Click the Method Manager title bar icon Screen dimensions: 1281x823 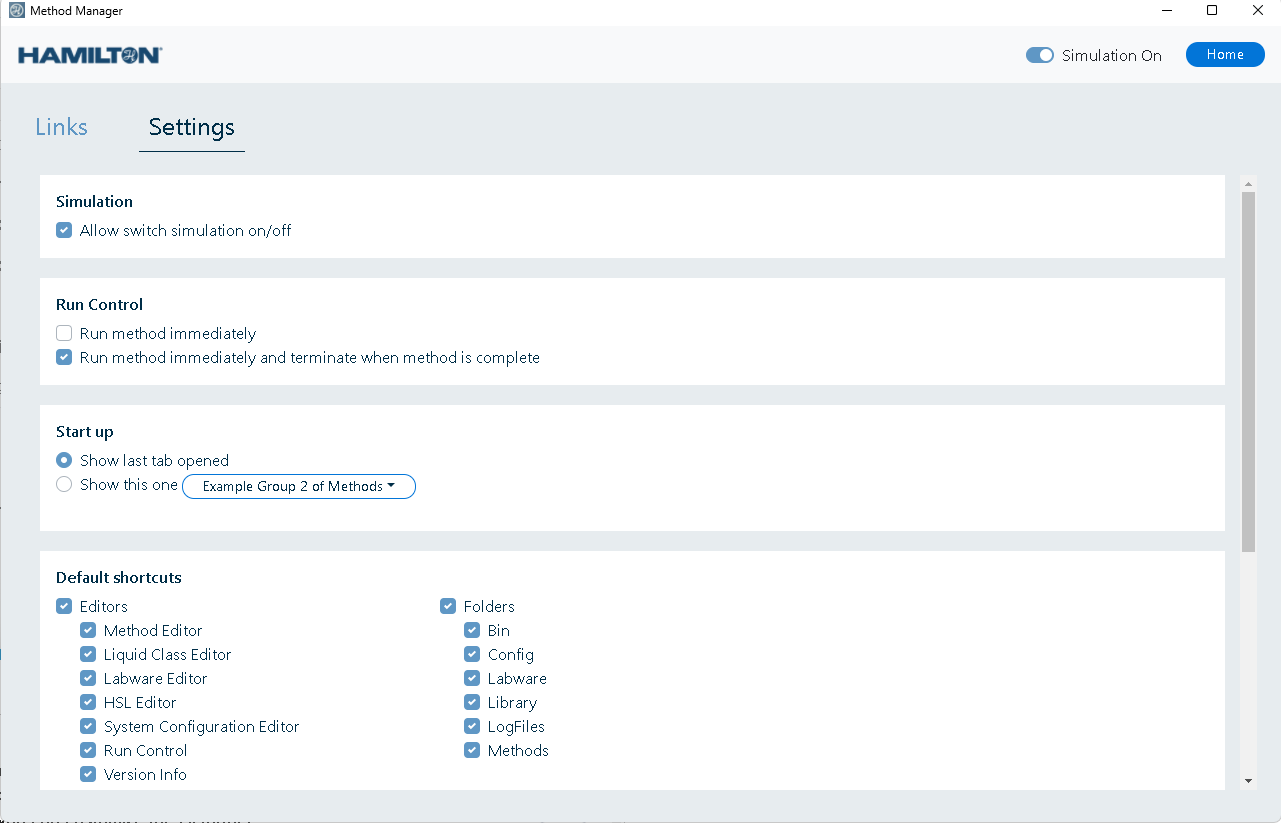16,11
